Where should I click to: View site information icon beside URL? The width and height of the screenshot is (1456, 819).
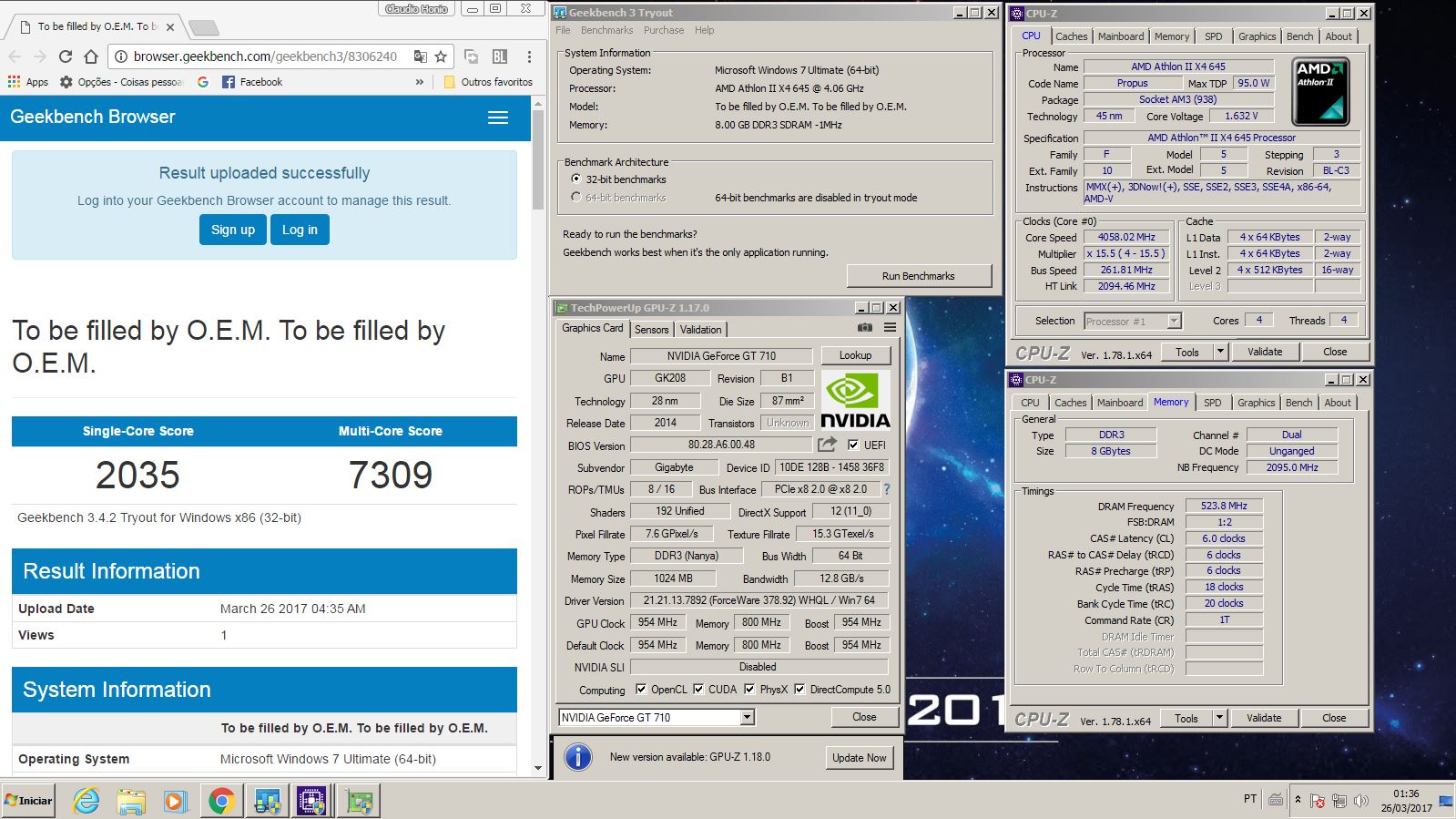tap(120, 56)
